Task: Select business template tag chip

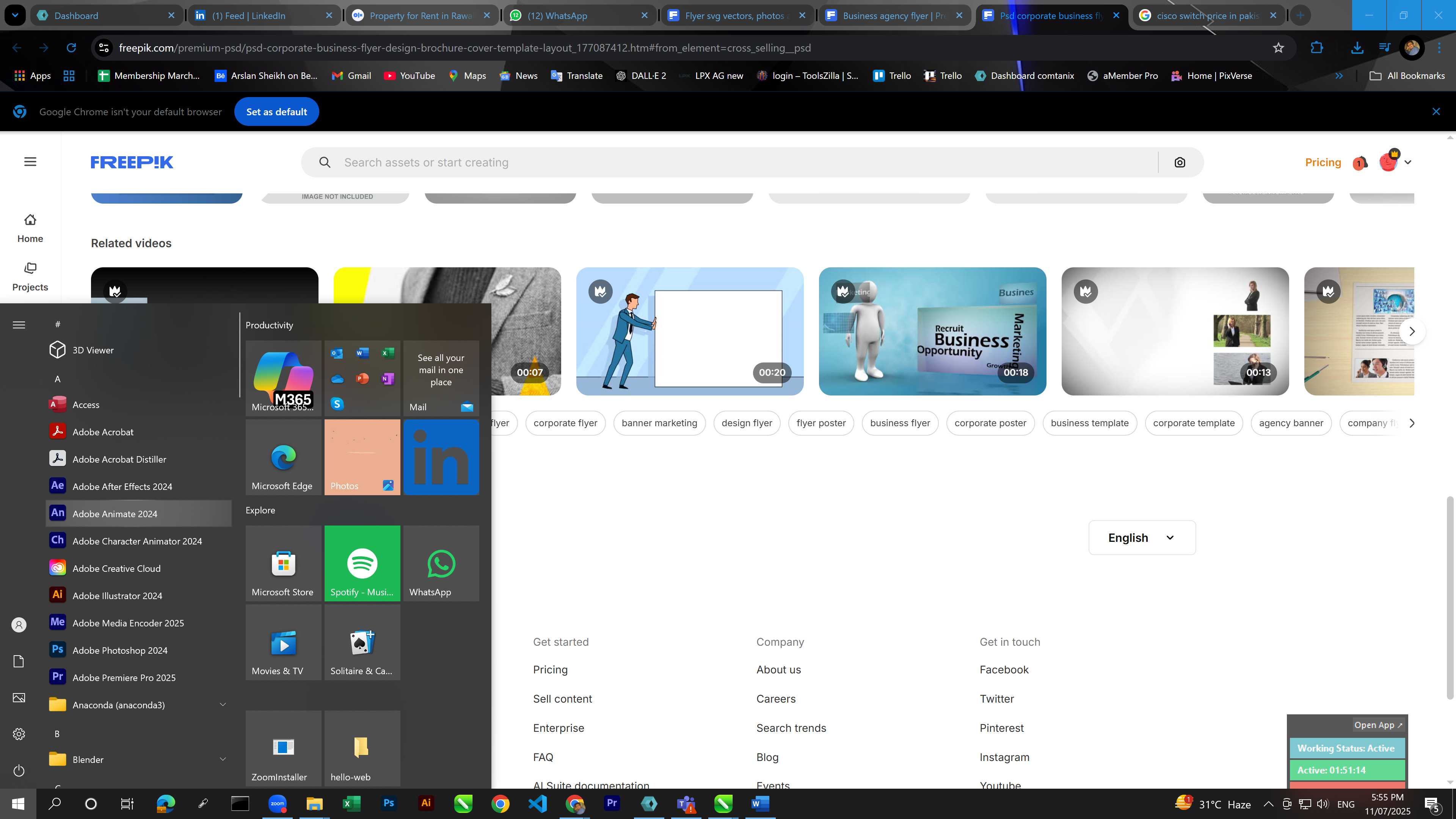Action: (x=1089, y=423)
